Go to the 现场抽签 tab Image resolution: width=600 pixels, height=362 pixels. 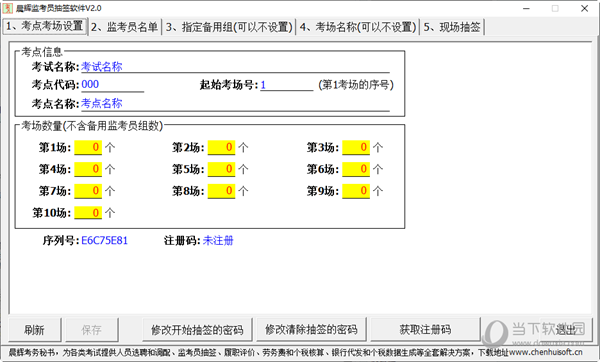tap(452, 27)
